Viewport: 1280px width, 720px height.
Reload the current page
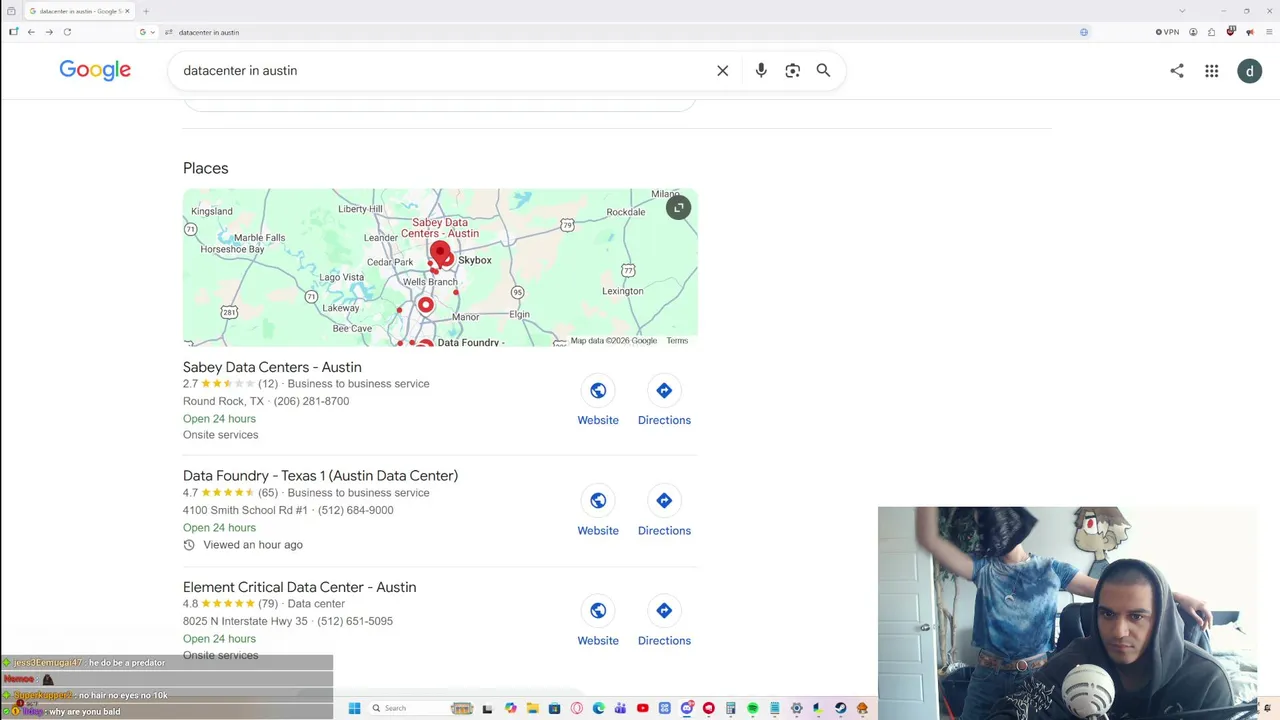click(67, 32)
